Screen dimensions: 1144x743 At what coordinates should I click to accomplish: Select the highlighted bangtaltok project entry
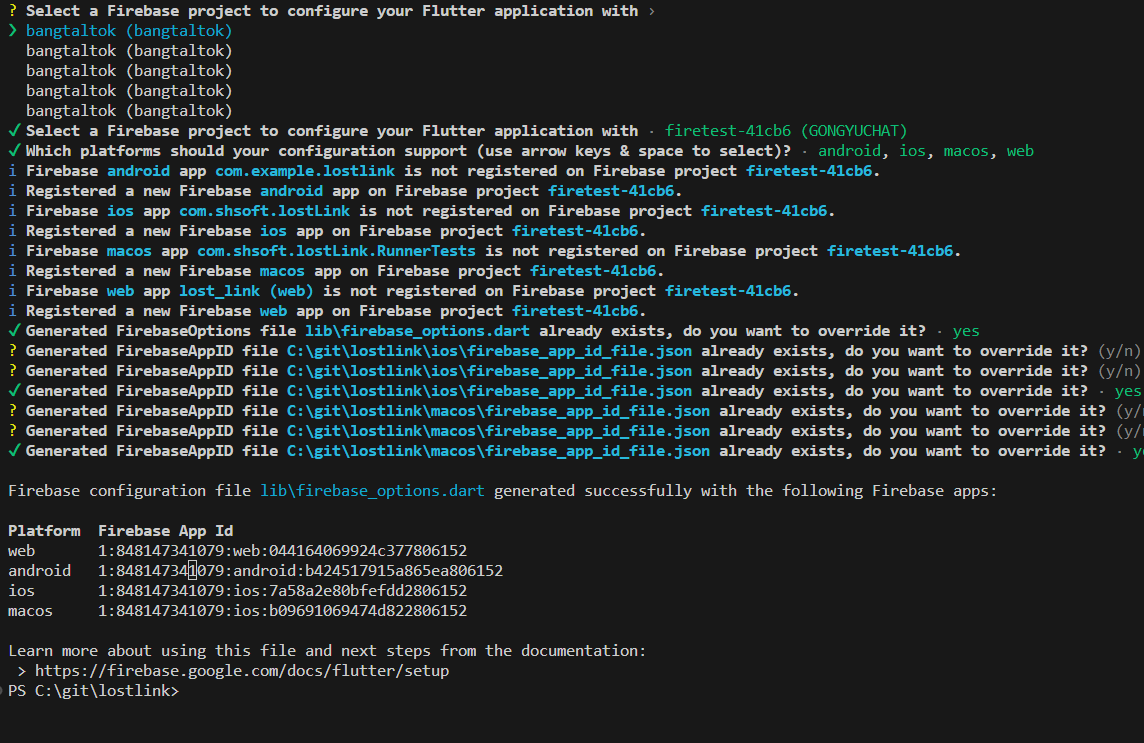click(128, 31)
